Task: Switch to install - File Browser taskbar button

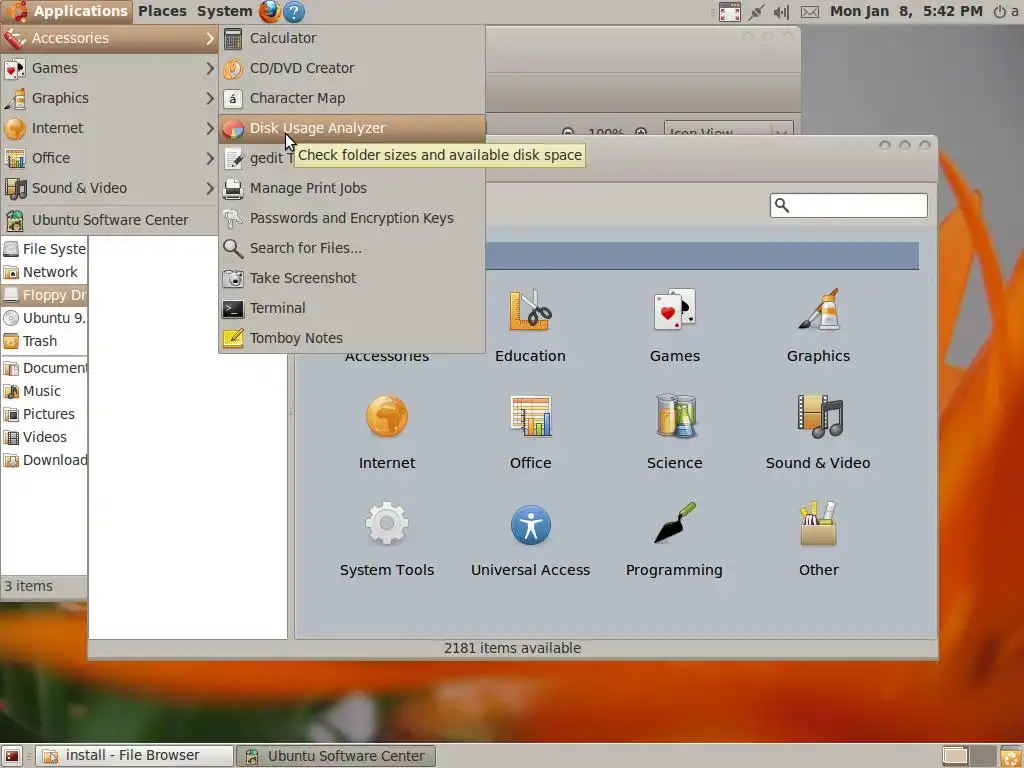Action: point(134,756)
